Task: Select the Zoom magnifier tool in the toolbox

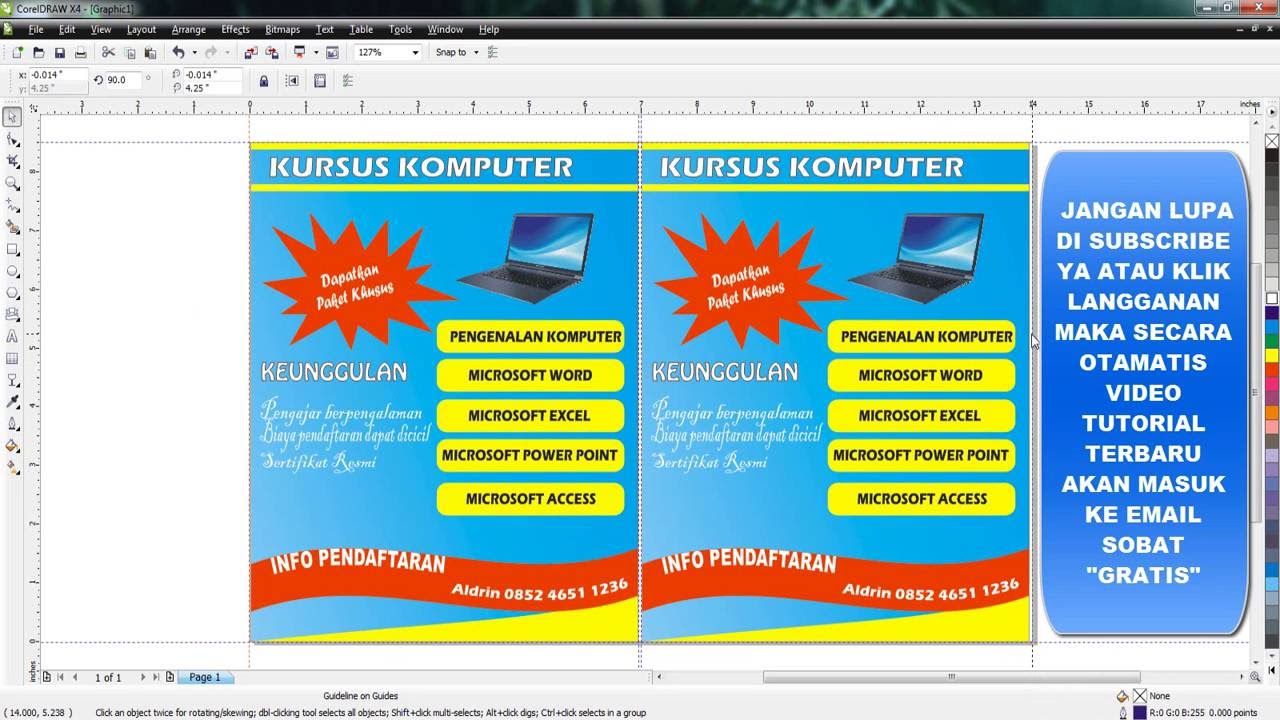Action: tap(12, 183)
